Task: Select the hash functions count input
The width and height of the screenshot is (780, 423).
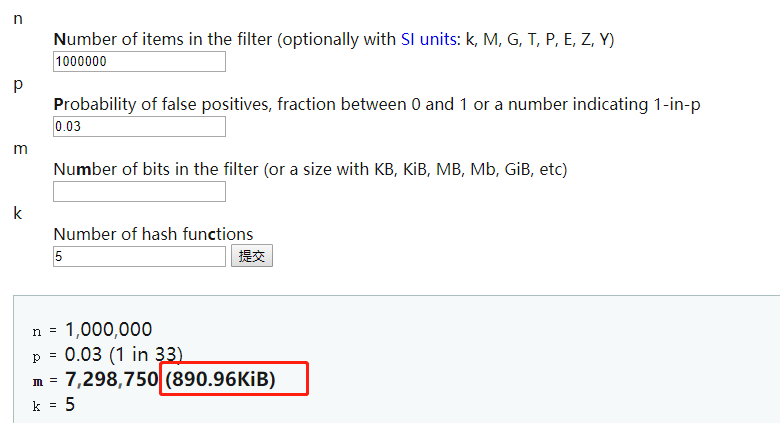Action: click(x=139, y=256)
